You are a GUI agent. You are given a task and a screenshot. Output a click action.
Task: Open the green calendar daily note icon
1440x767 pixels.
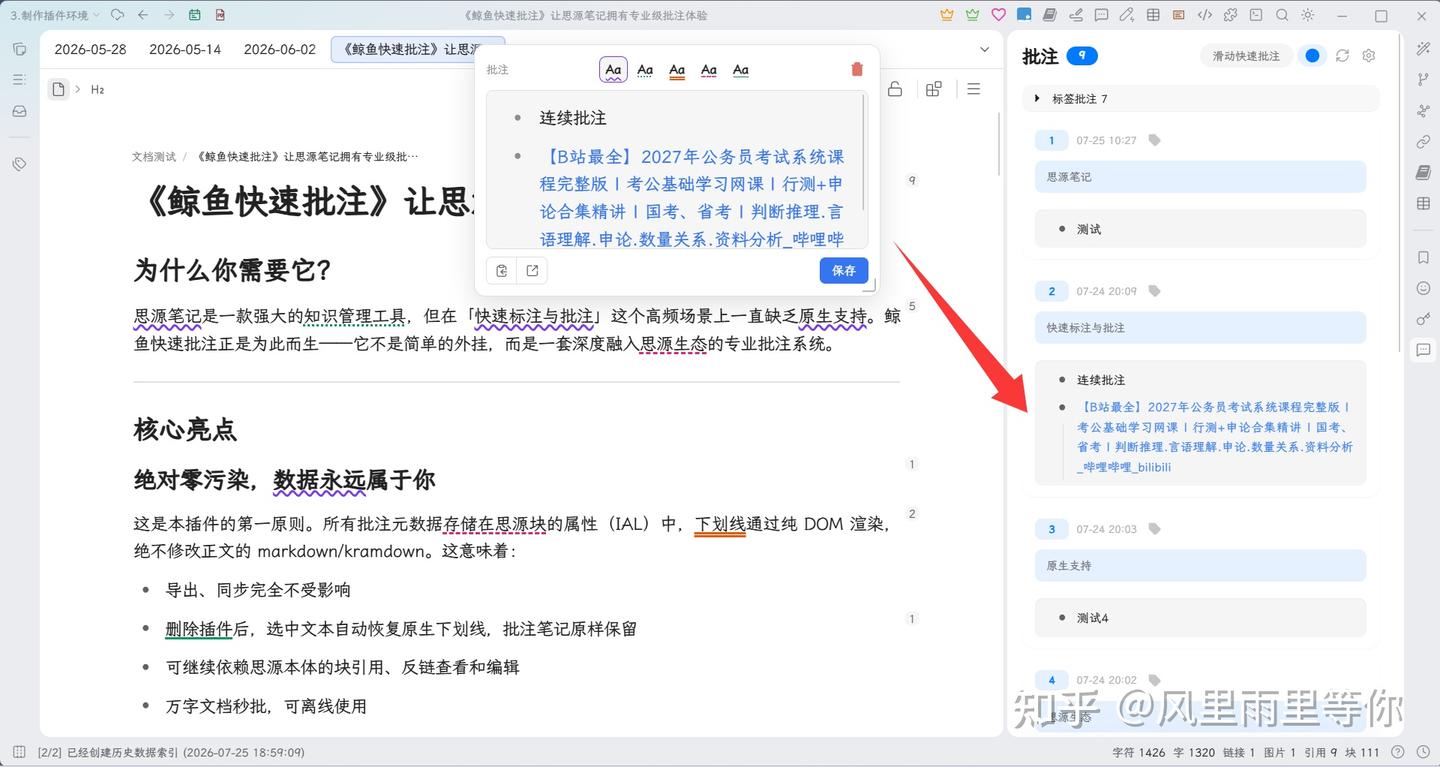[x=194, y=15]
